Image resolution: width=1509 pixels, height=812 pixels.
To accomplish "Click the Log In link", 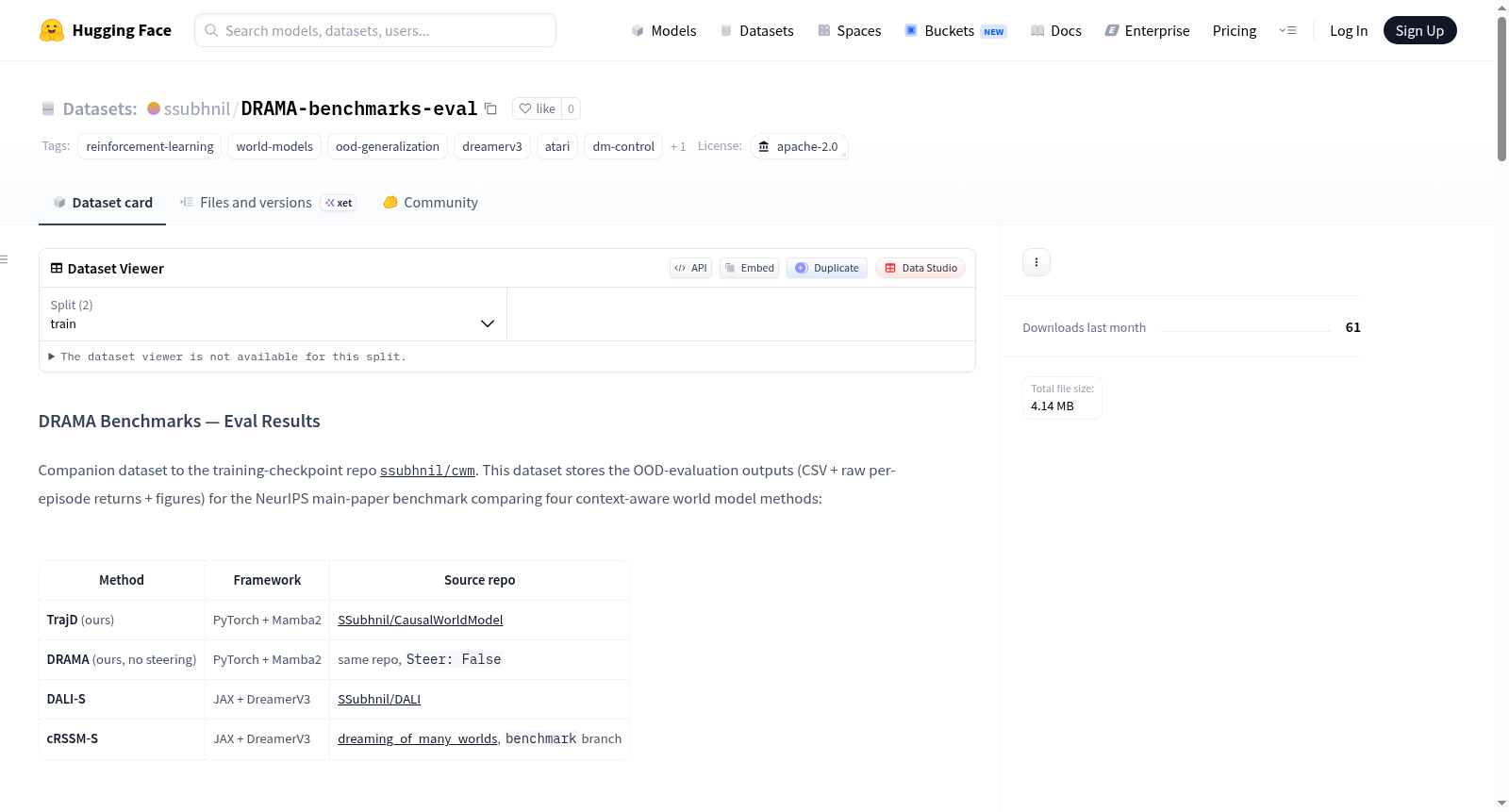I will point(1349,30).
